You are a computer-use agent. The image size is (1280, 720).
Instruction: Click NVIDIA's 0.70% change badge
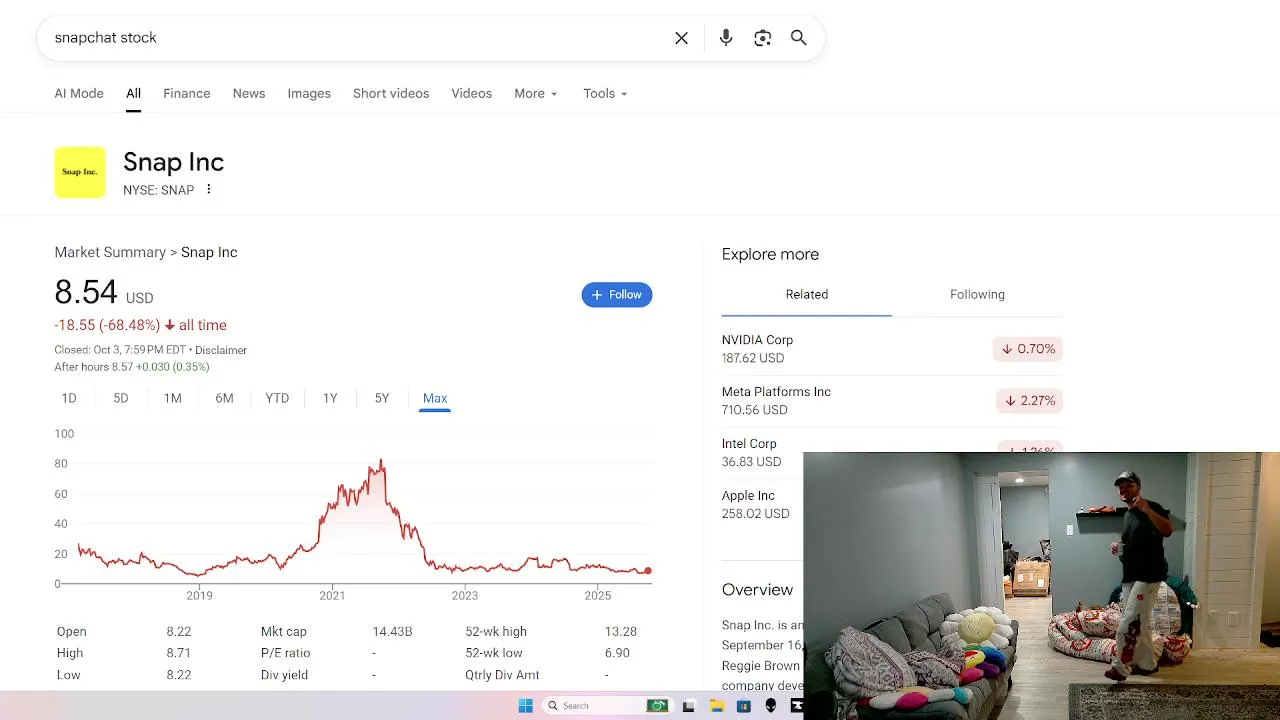[1027, 349]
